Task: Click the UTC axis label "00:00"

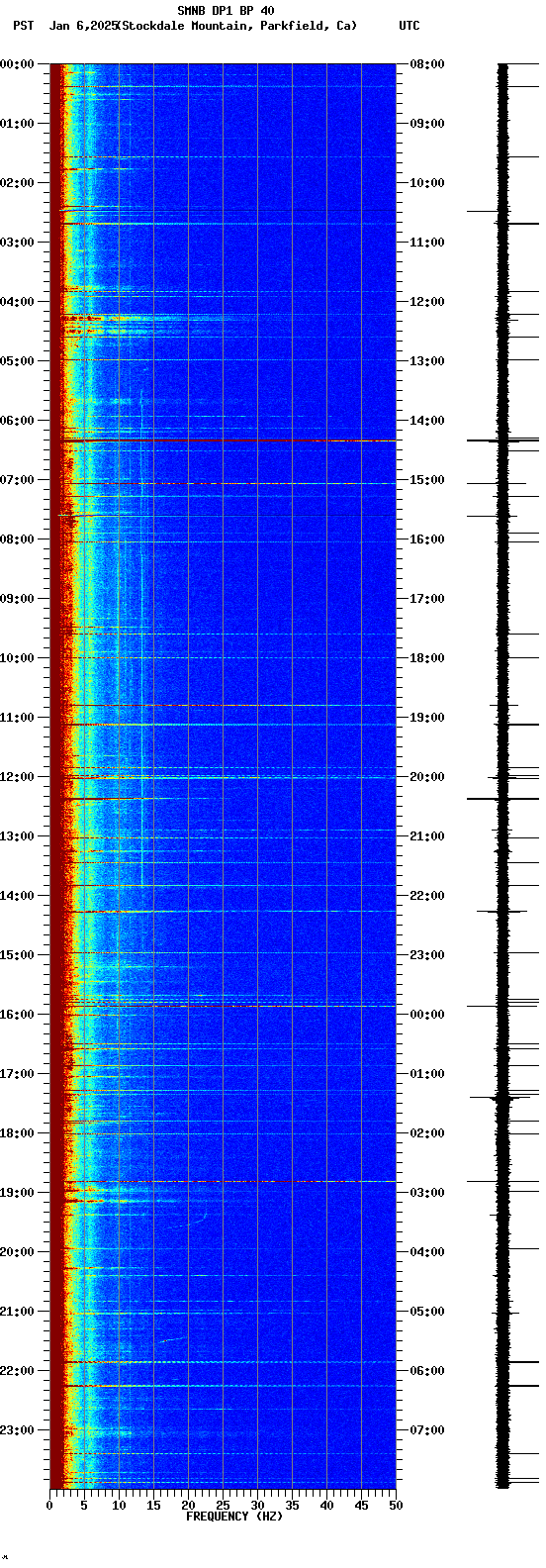Action: click(x=427, y=1015)
